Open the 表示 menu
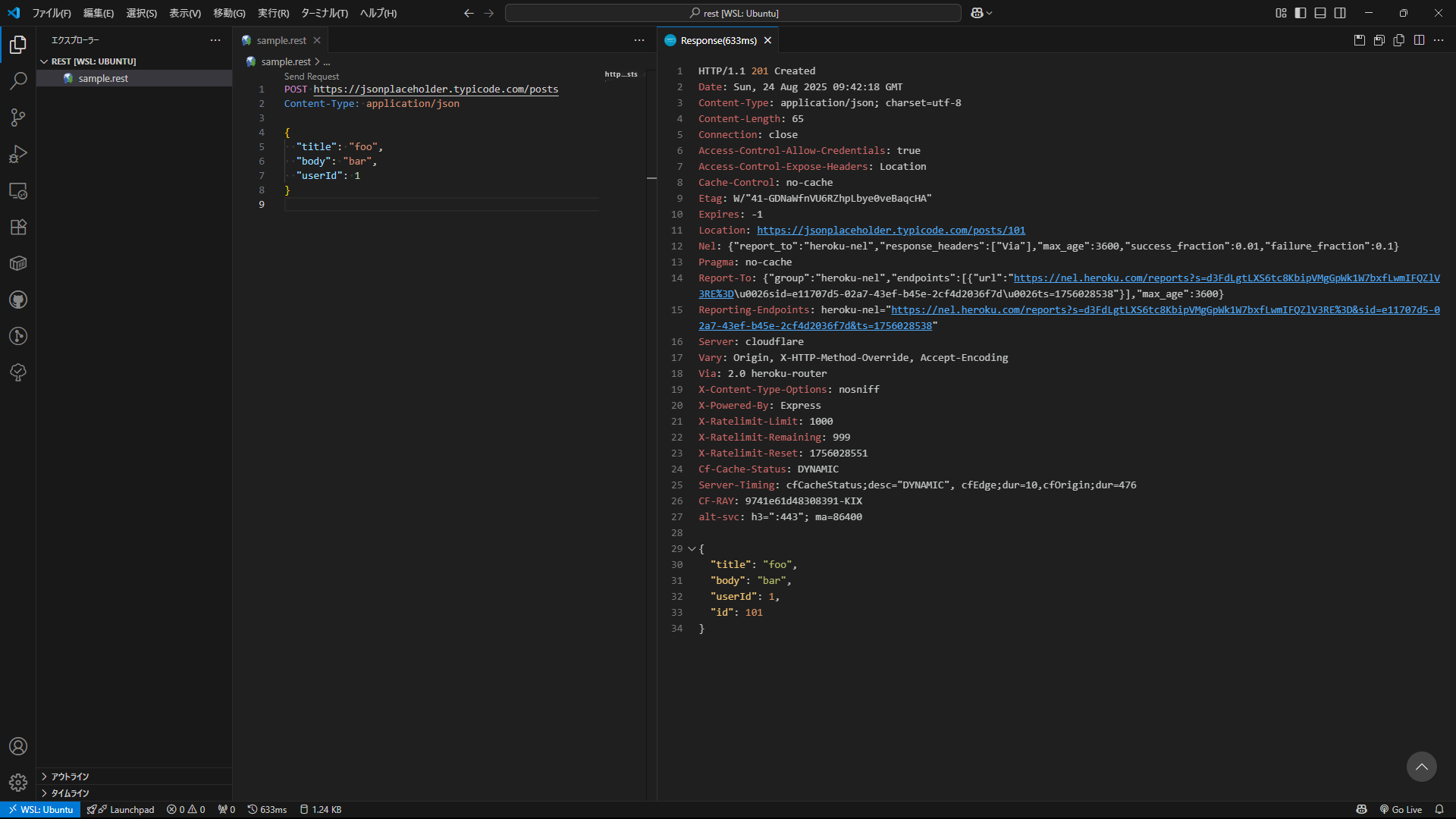This screenshot has width=1456, height=819. (x=184, y=13)
